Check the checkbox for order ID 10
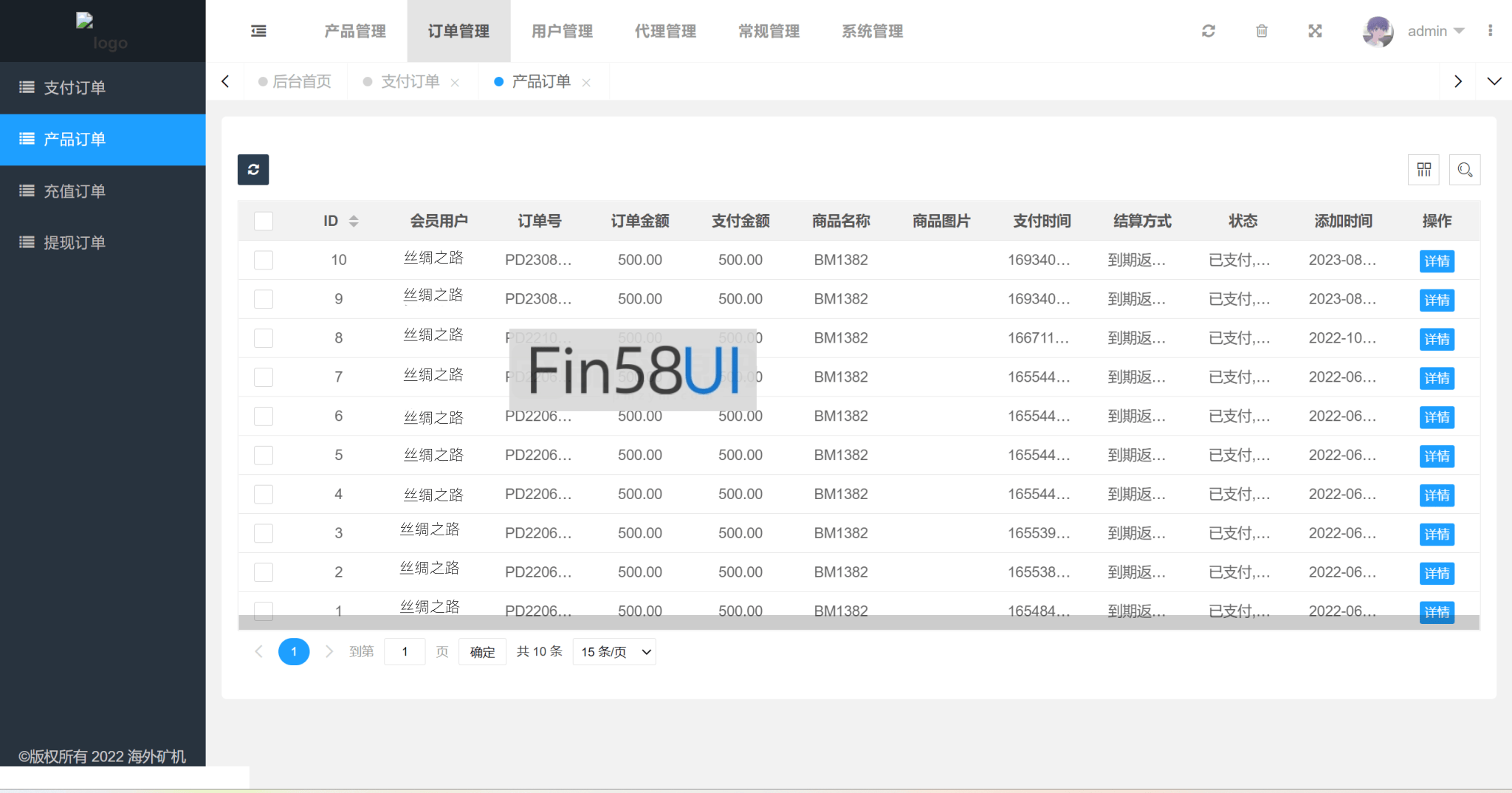 pos(263,260)
